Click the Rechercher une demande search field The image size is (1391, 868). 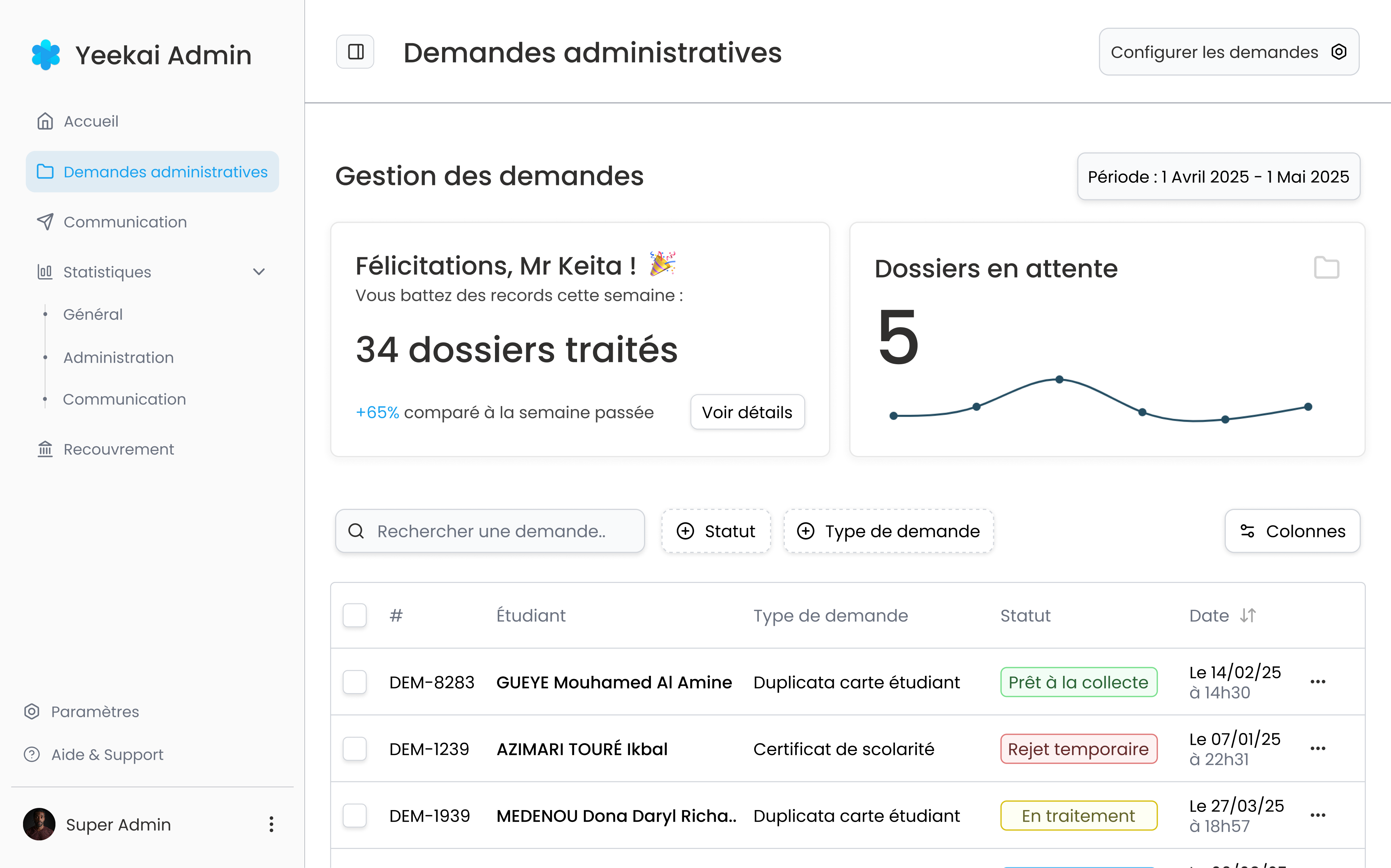[490, 531]
